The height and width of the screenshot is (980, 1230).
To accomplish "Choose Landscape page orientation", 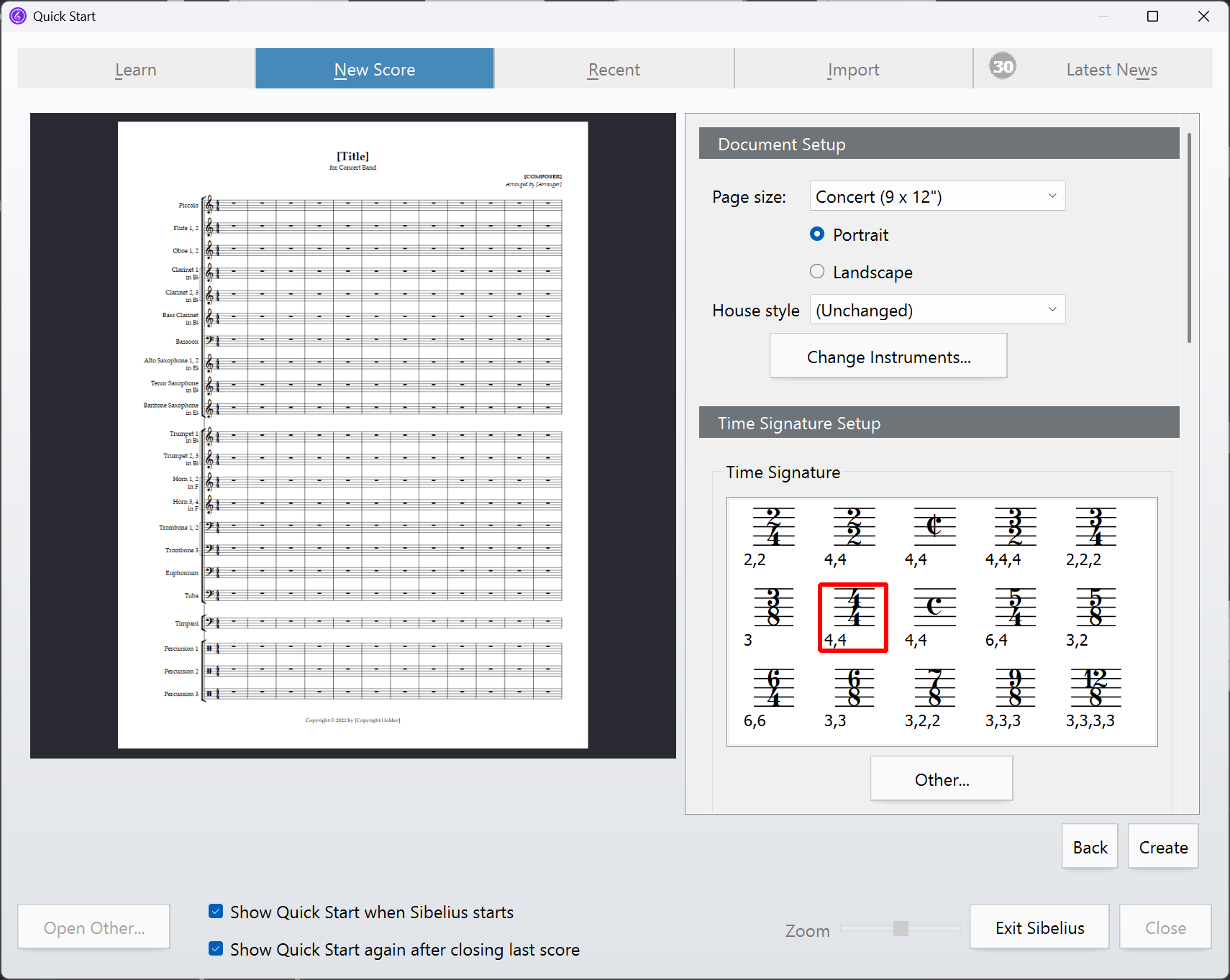I will 817,272.
